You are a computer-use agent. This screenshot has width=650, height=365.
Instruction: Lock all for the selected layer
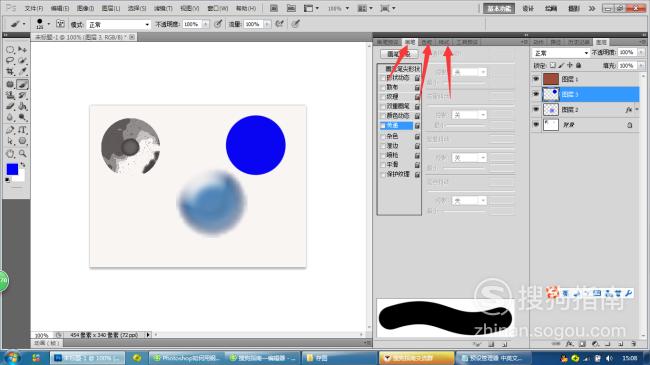click(x=578, y=65)
